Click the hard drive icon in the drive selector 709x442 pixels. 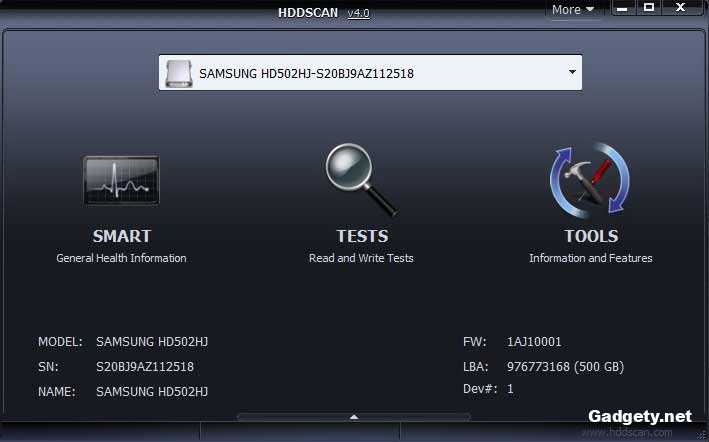(179, 73)
